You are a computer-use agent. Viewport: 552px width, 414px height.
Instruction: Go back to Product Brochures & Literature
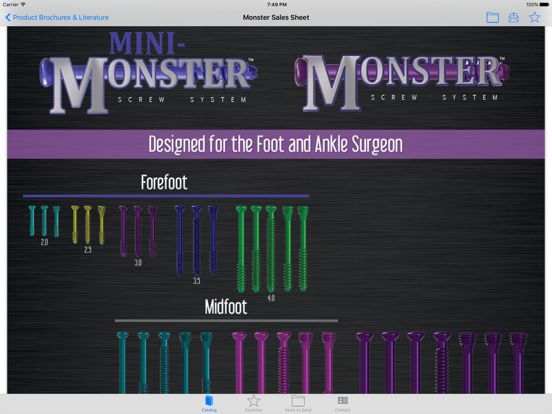57,17
